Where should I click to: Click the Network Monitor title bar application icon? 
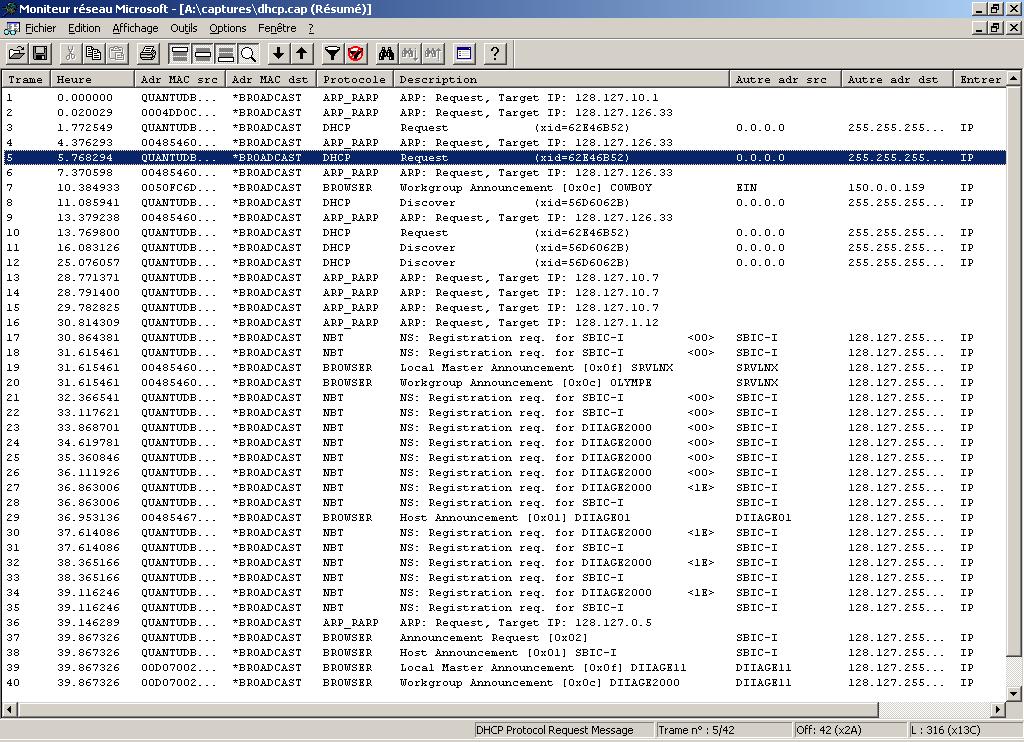coord(9,8)
